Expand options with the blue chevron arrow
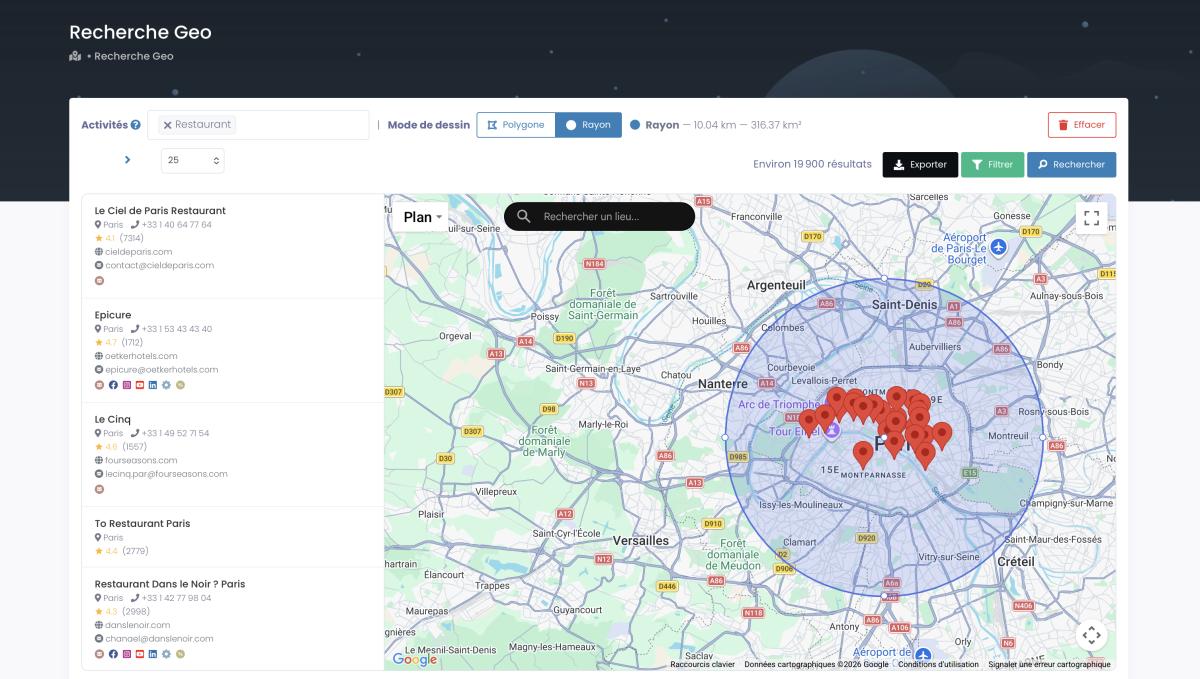The width and height of the screenshot is (1200, 679). (127, 160)
